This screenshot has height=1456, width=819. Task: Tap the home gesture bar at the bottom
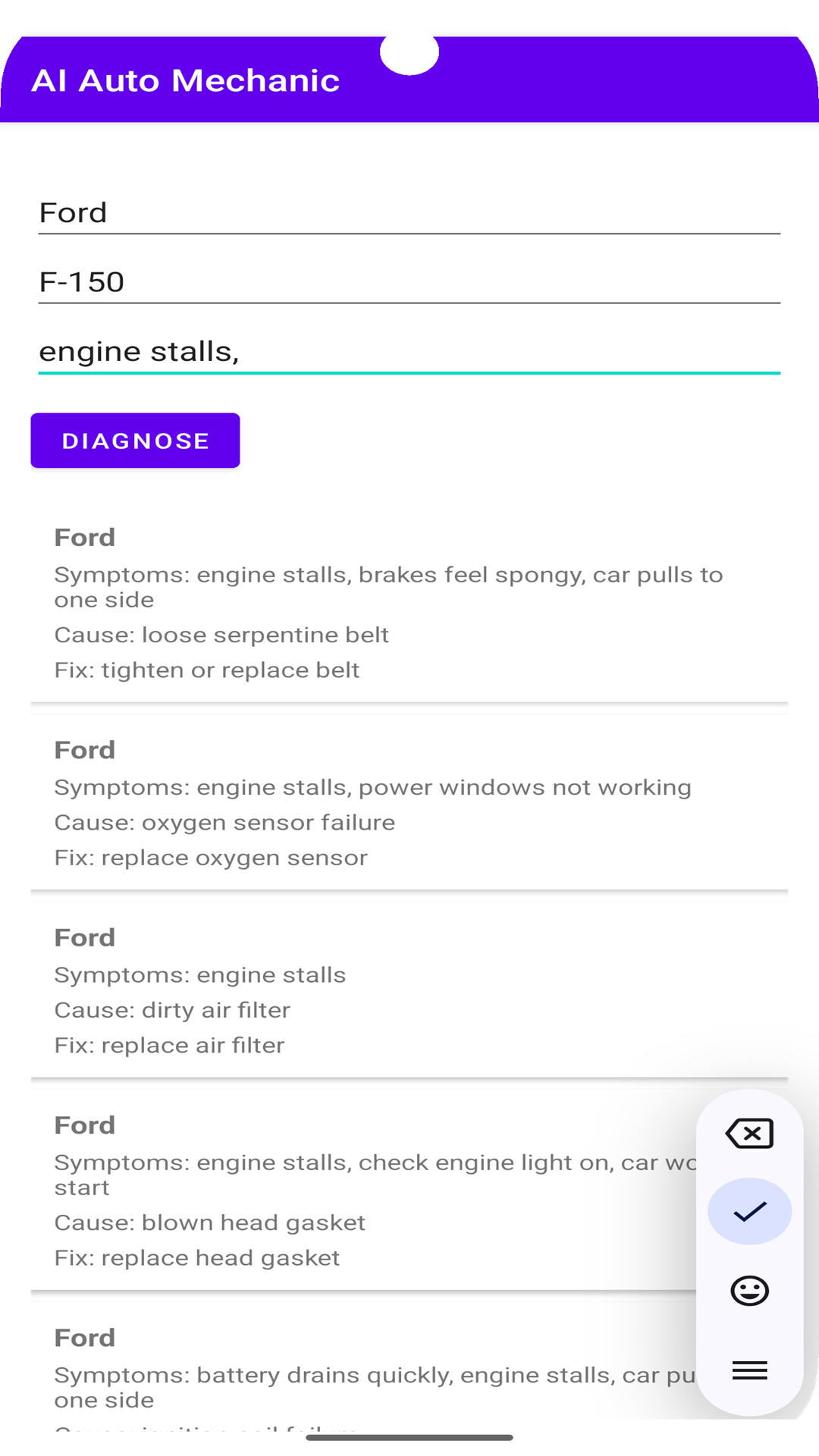click(409, 1437)
